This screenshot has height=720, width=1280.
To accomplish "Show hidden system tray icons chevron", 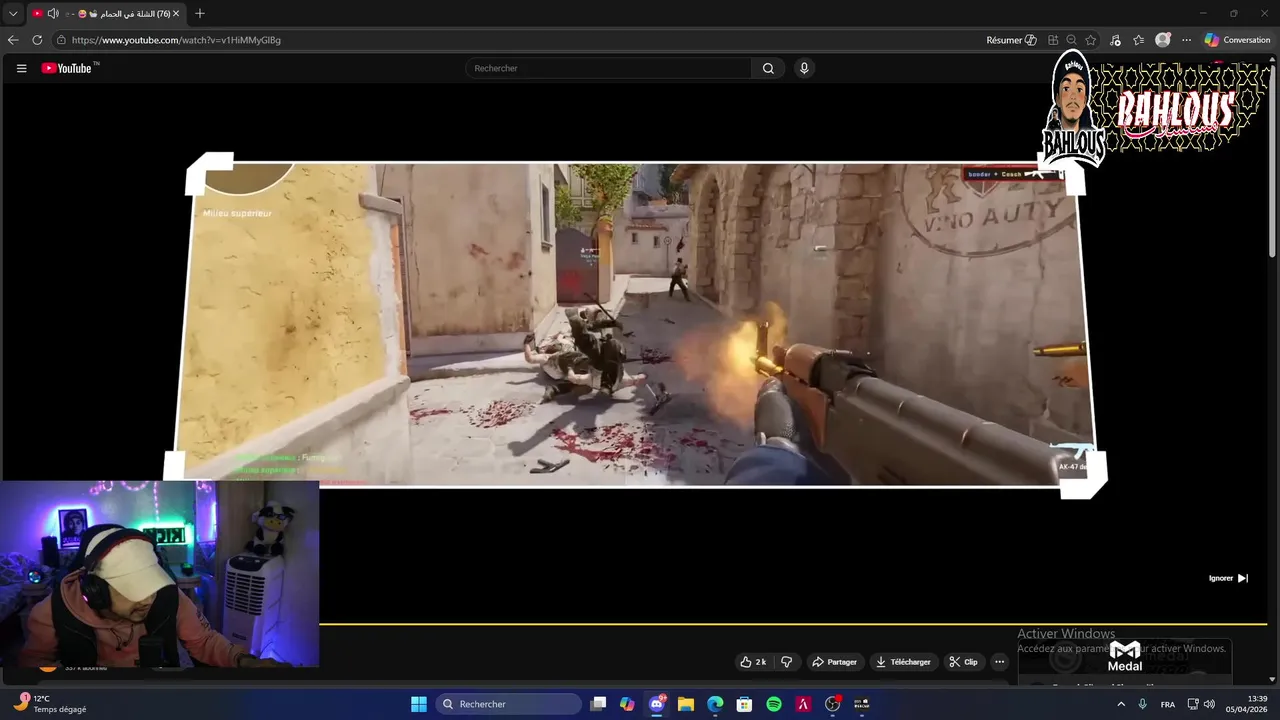I will [1119, 704].
